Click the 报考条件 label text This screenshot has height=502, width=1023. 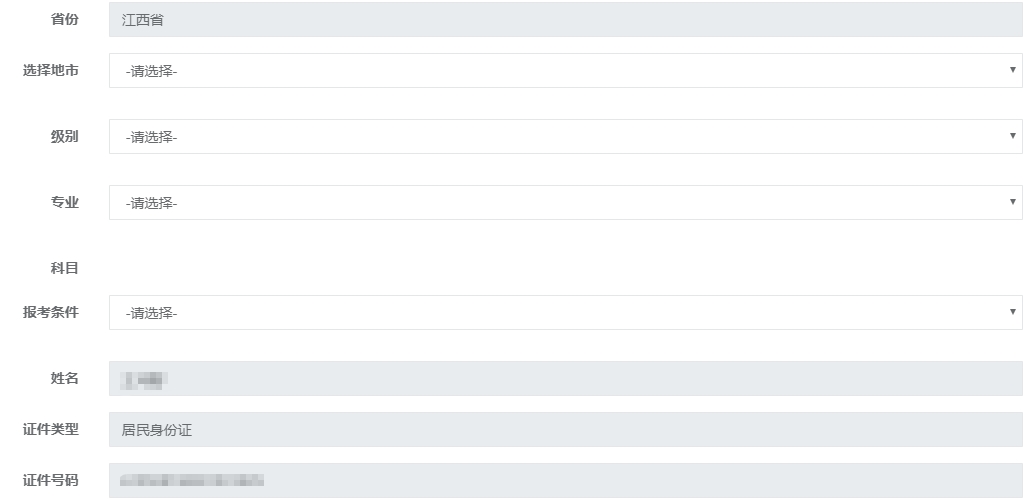point(51,313)
